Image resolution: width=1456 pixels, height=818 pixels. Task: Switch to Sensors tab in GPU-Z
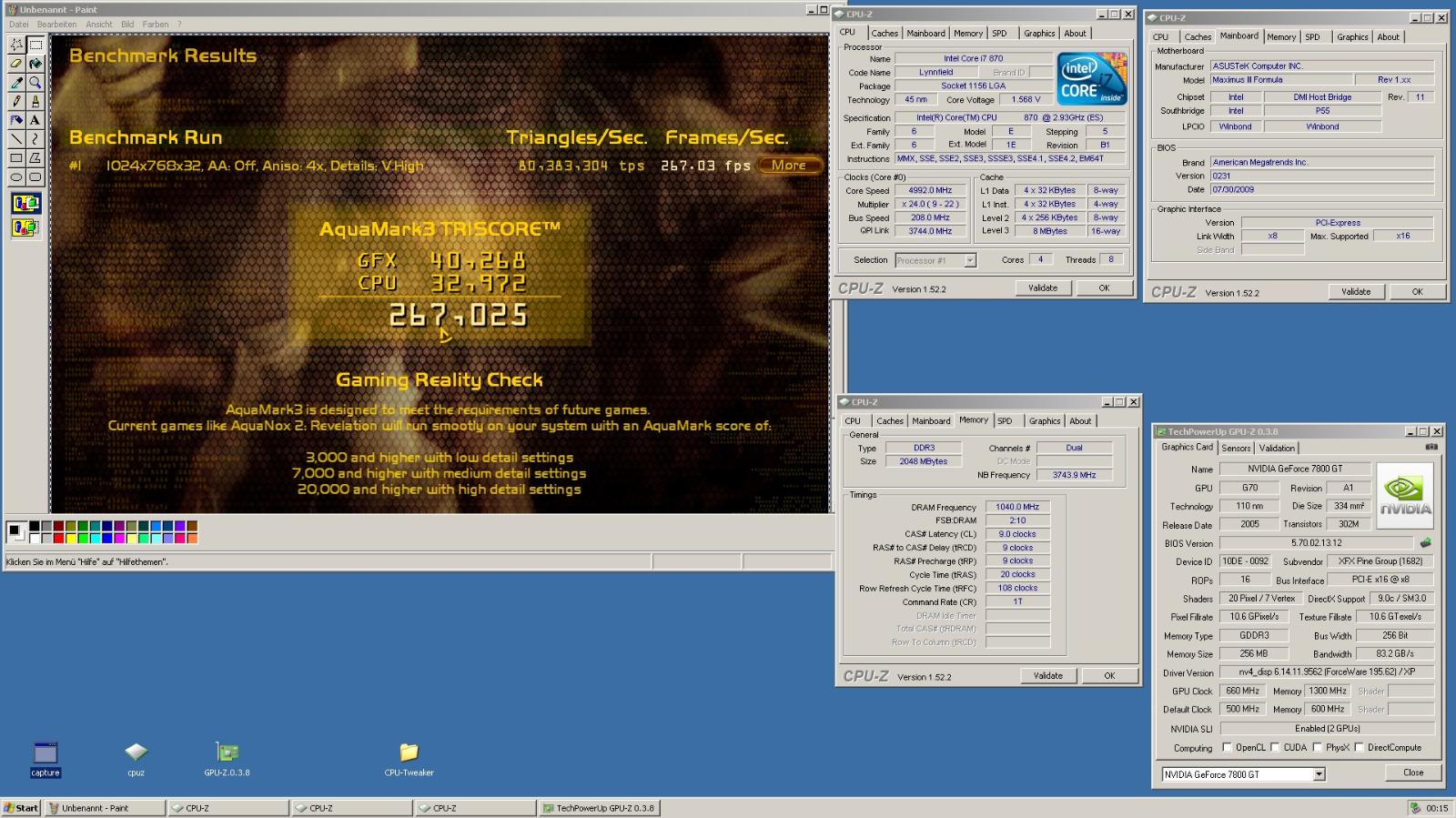pos(1236,448)
